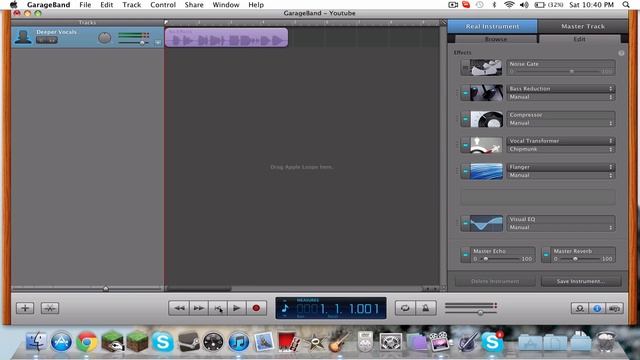Select the Deeper Vocals track instrument icon

point(23,37)
